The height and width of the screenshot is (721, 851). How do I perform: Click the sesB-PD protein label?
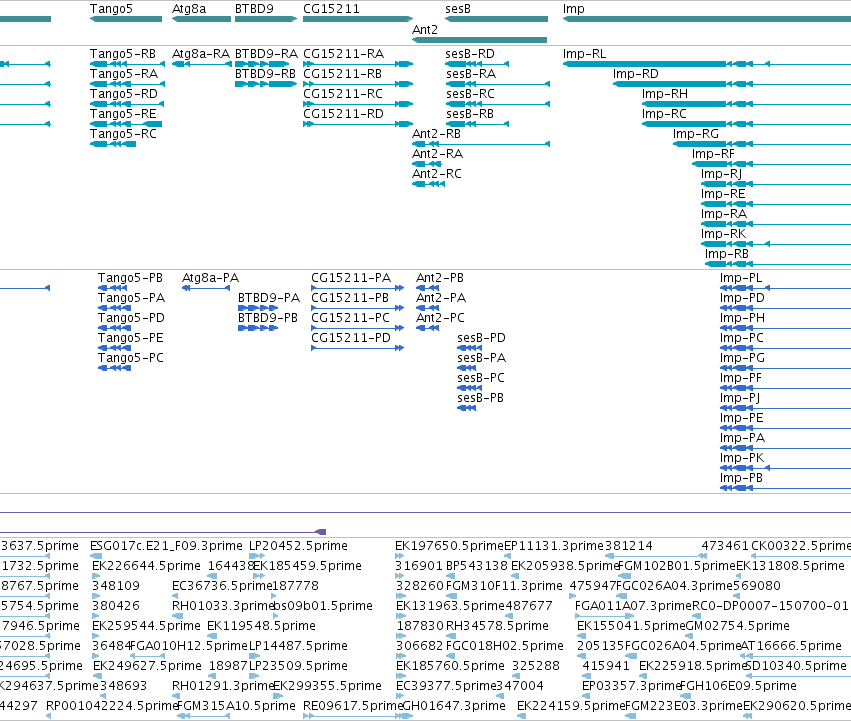pos(481,338)
